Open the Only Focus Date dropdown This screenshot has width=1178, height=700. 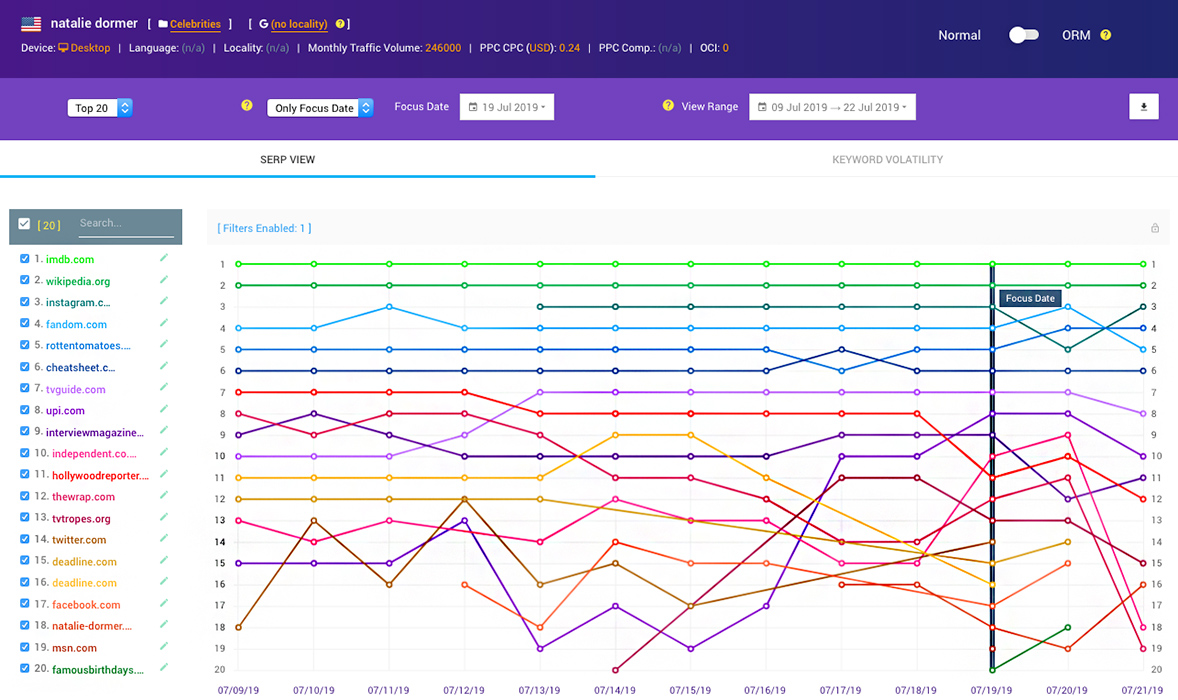coord(320,108)
